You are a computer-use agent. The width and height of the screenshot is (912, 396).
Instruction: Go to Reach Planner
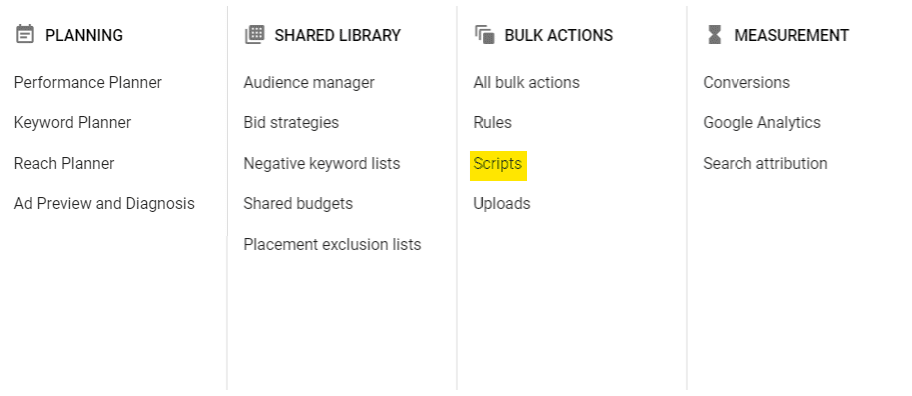coord(64,163)
